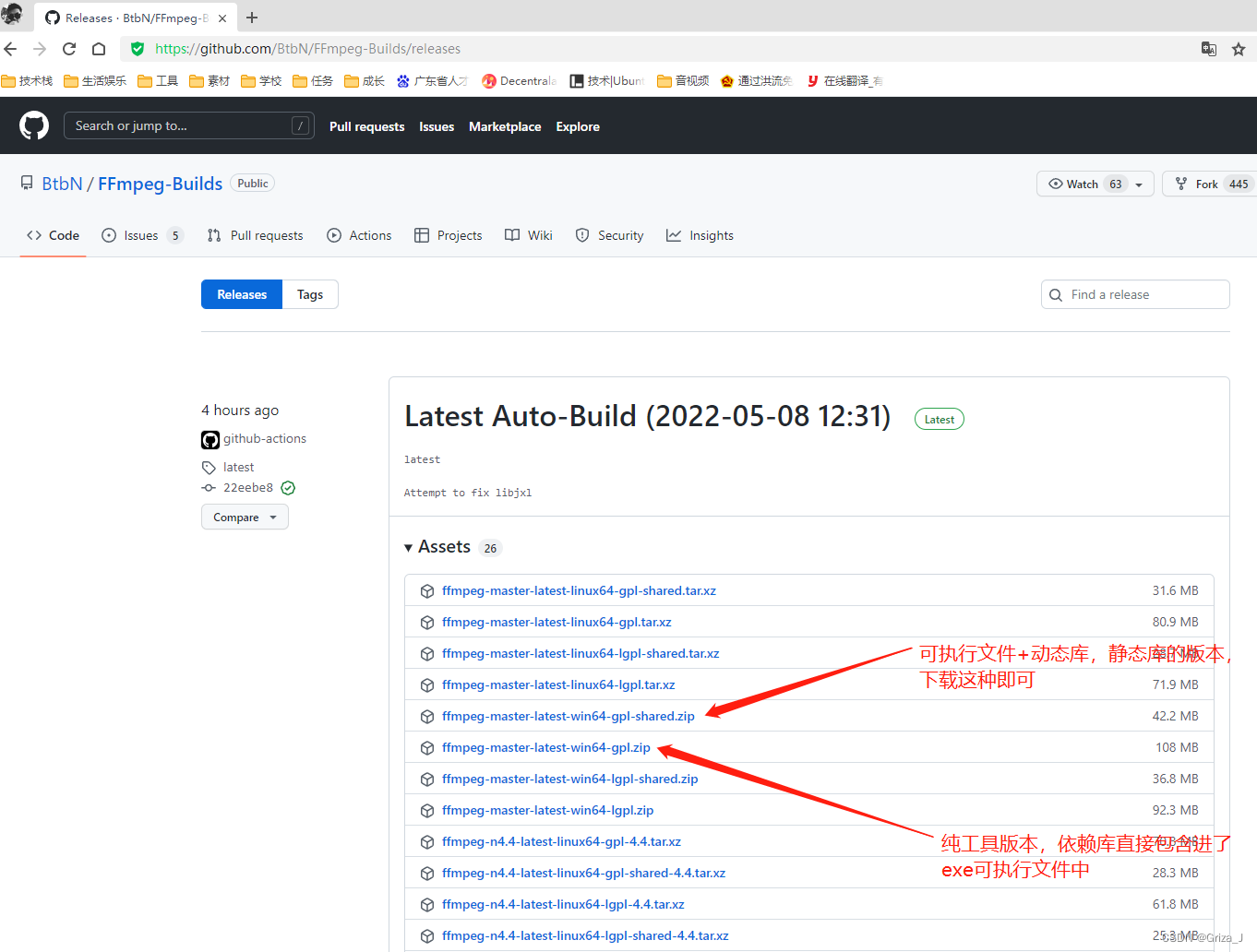
Task: Bookmark this page with the star icon
Action: 1239,49
